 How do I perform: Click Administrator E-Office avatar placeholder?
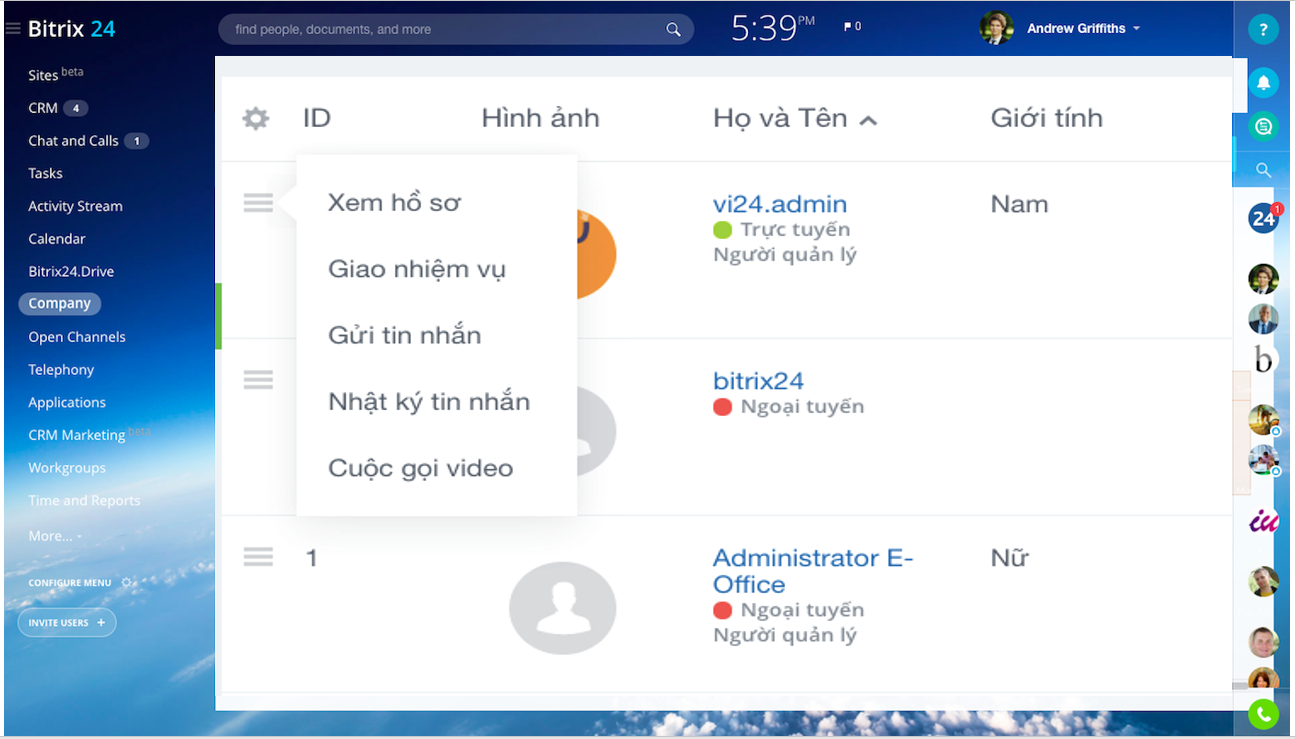(x=562, y=608)
